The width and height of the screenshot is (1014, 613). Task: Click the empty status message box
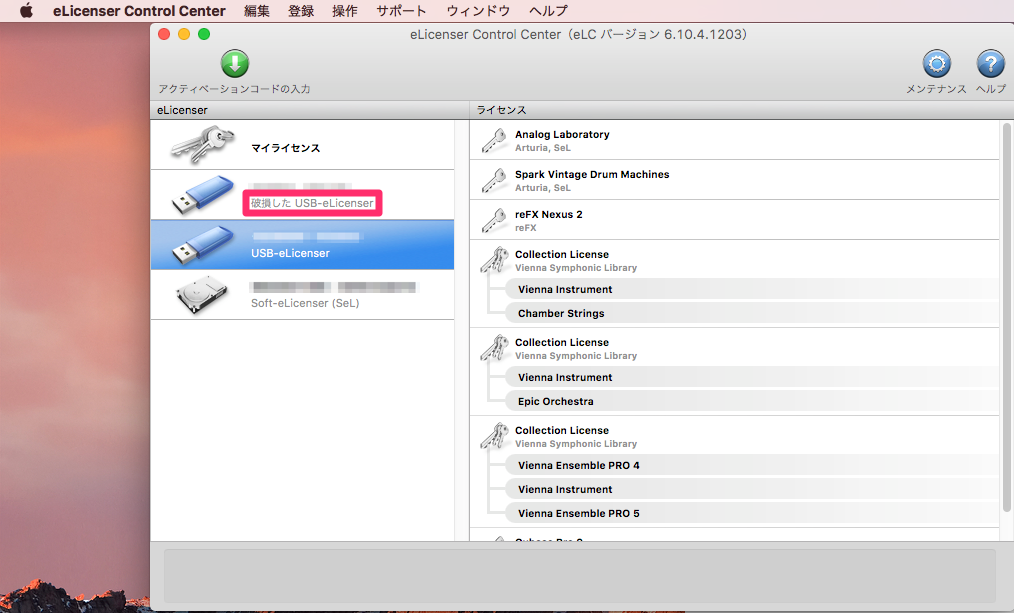tap(579, 576)
